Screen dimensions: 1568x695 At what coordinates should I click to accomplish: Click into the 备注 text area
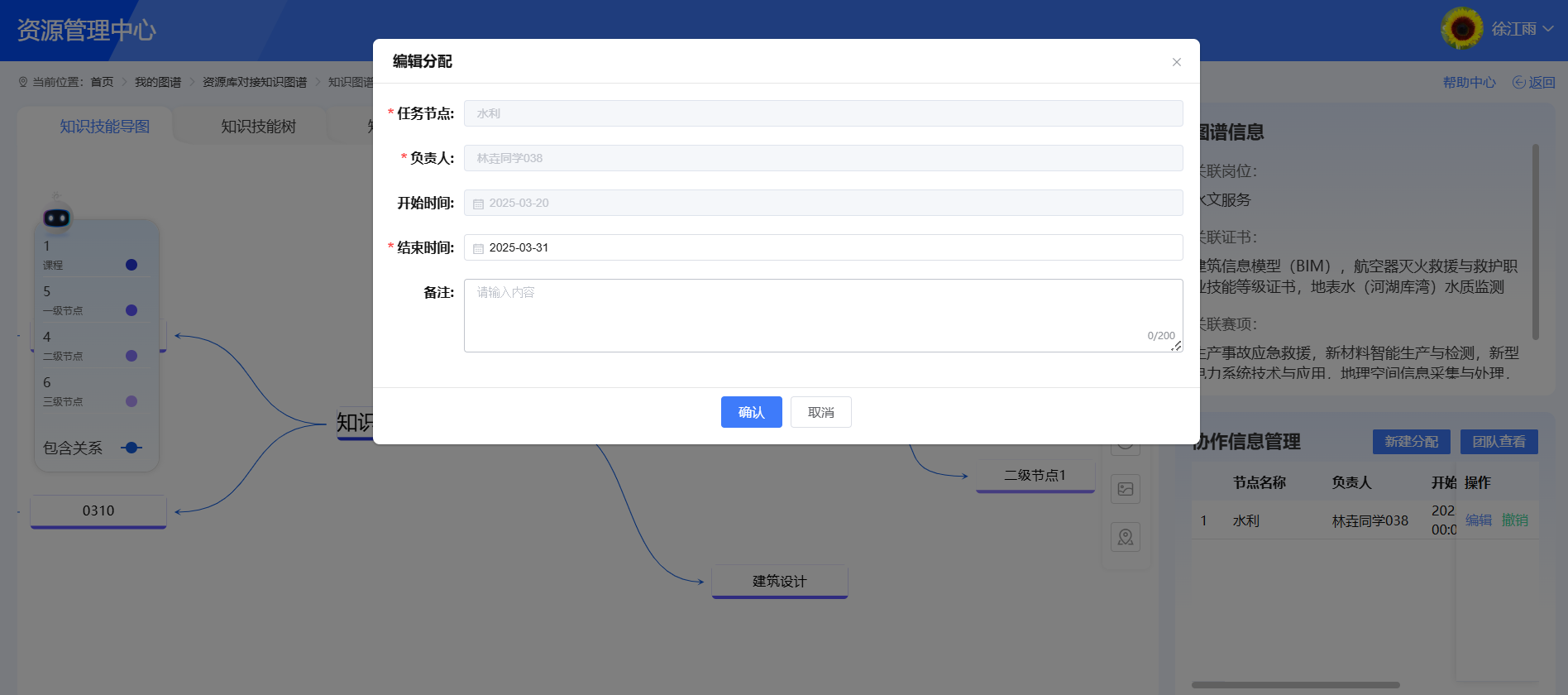point(823,315)
